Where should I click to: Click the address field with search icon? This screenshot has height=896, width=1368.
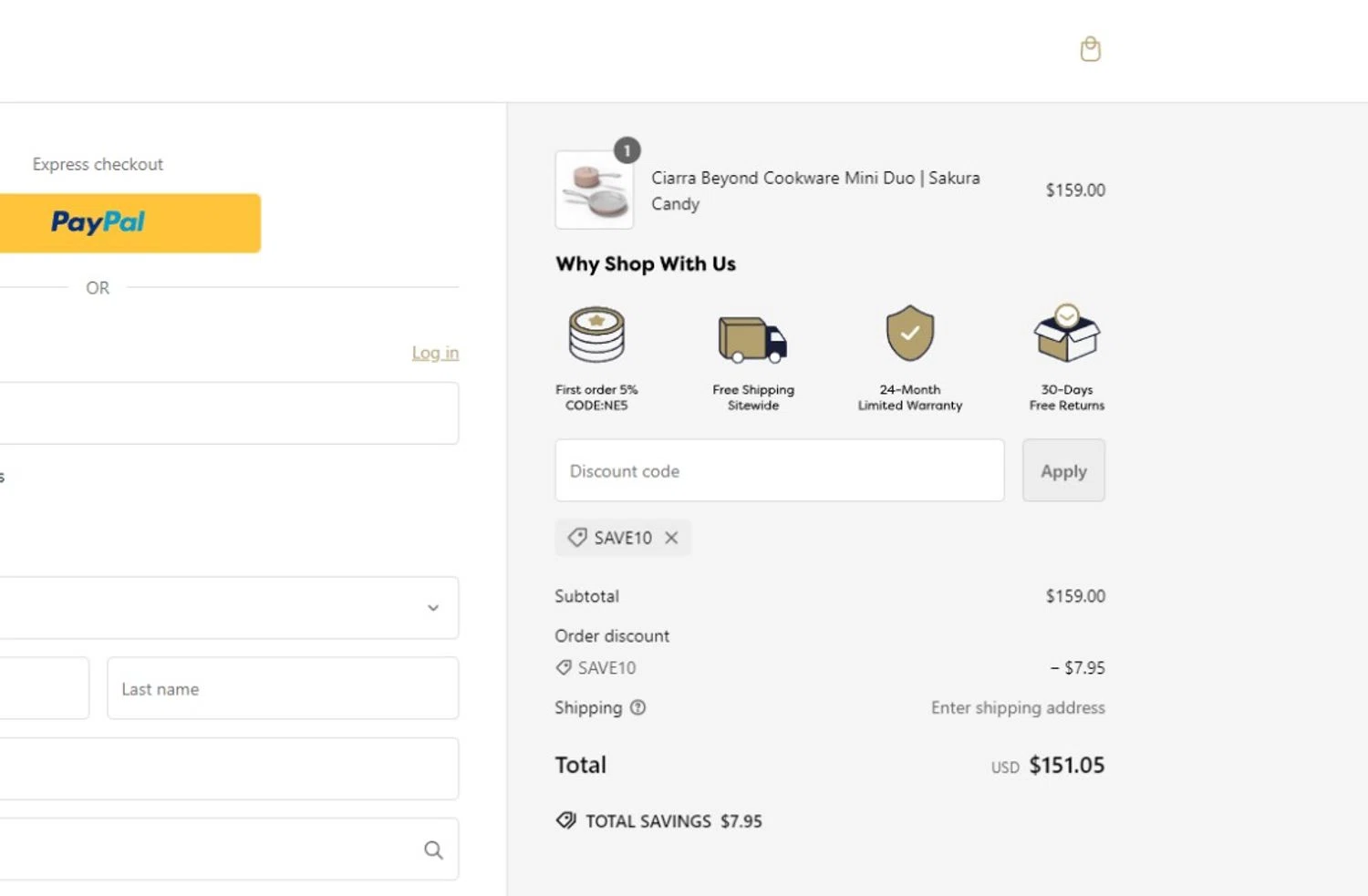point(210,850)
